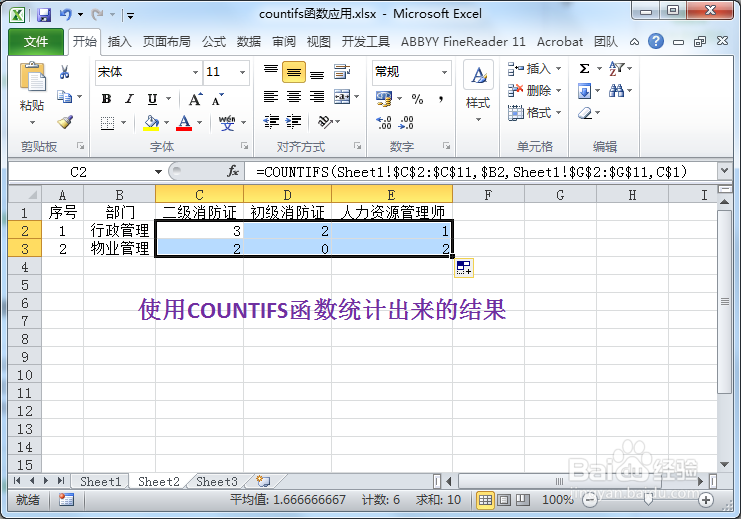Switch to Sheet3 worksheet tab
The image size is (741, 519).
pos(216,482)
